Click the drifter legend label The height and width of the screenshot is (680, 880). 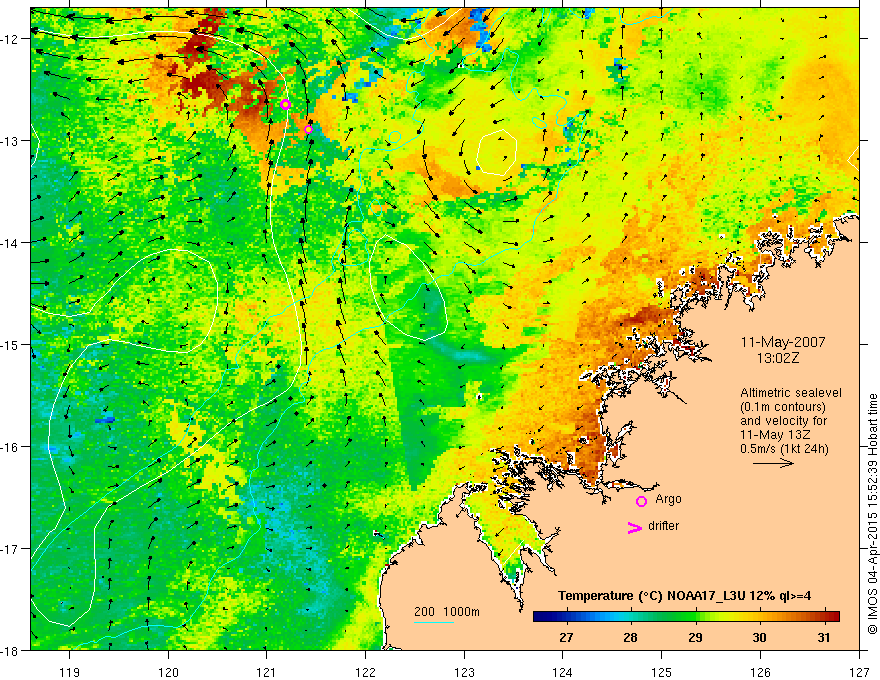(x=663, y=526)
